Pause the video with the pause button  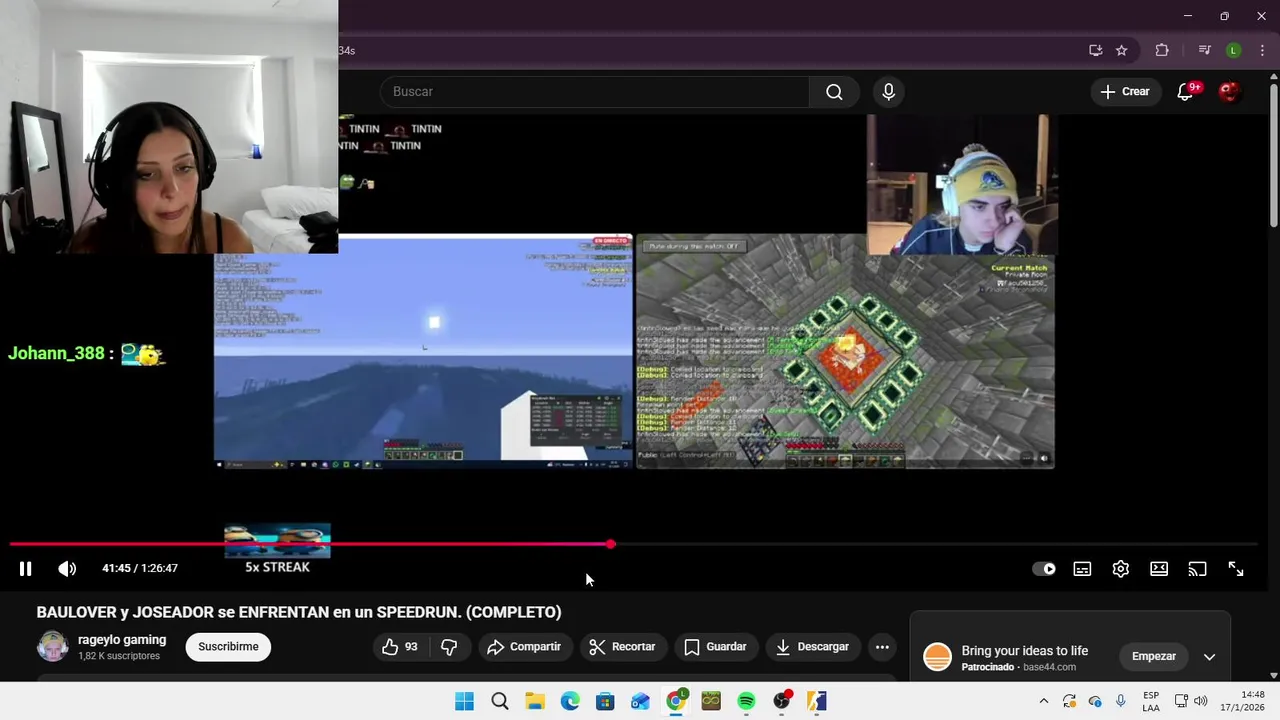[25, 568]
